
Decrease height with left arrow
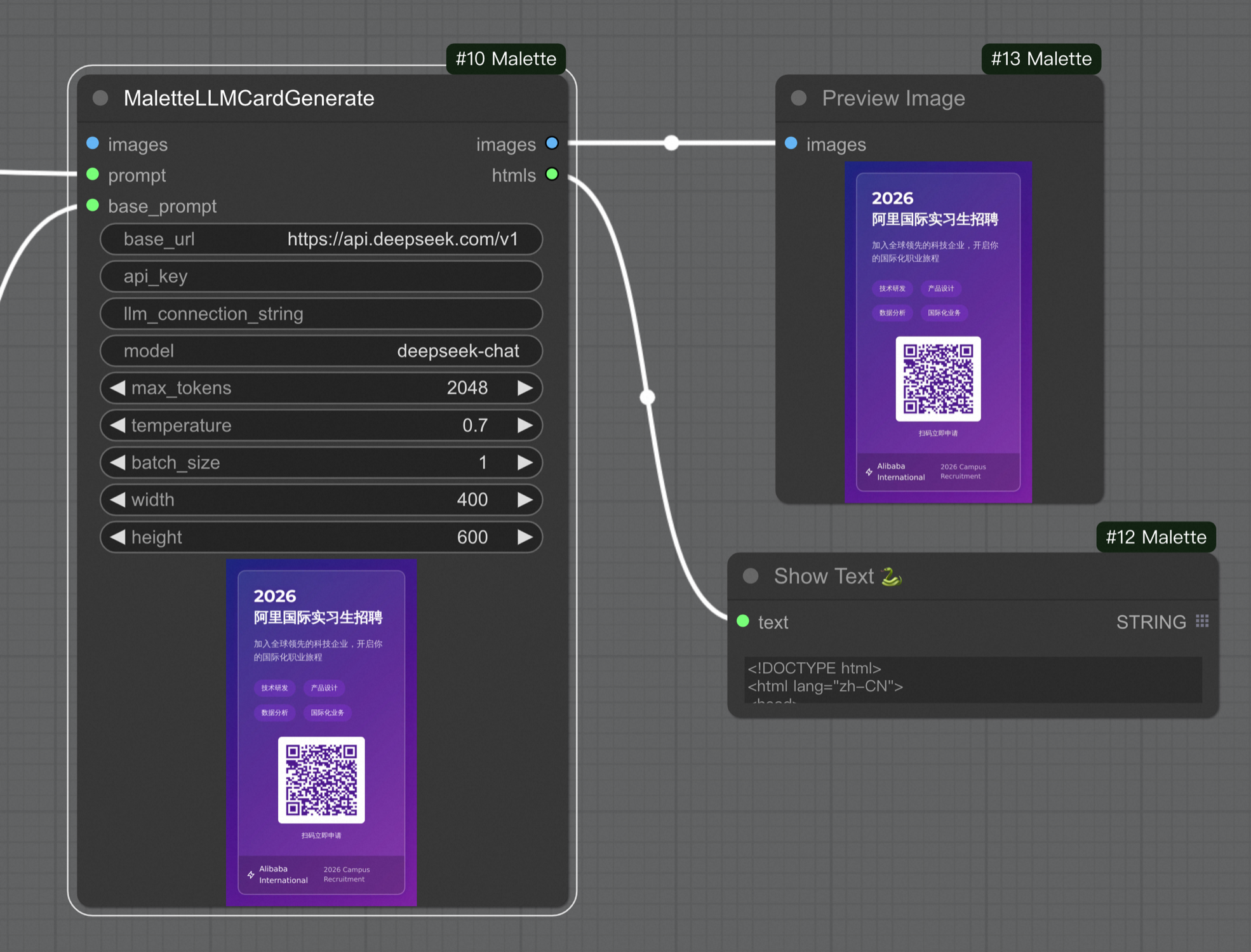click(x=117, y=537)
